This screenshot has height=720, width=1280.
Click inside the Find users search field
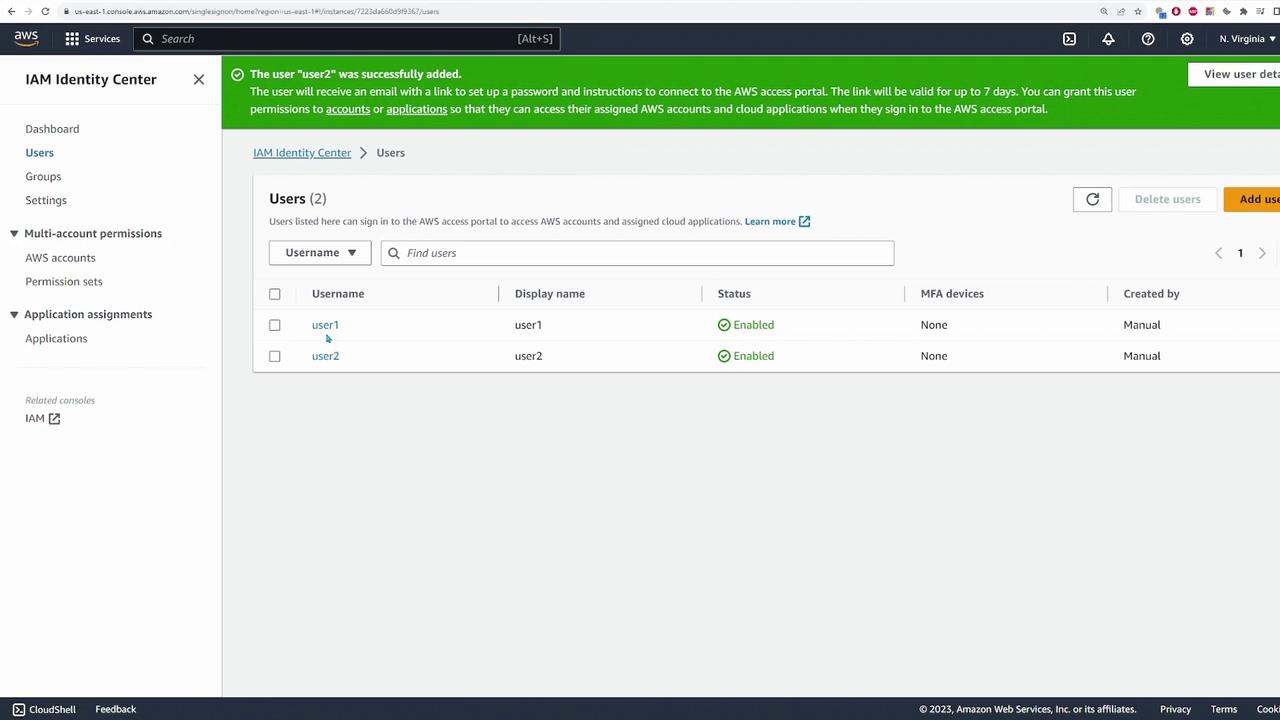coord(637,253)
